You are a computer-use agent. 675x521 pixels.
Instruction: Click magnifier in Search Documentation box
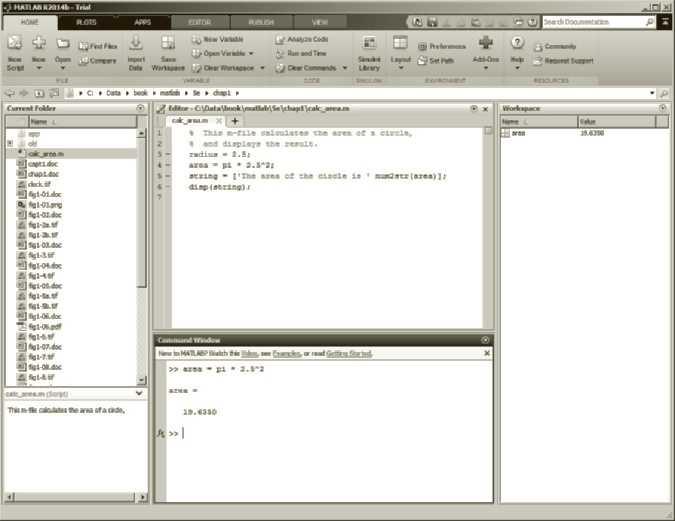(x=650, y=22)
